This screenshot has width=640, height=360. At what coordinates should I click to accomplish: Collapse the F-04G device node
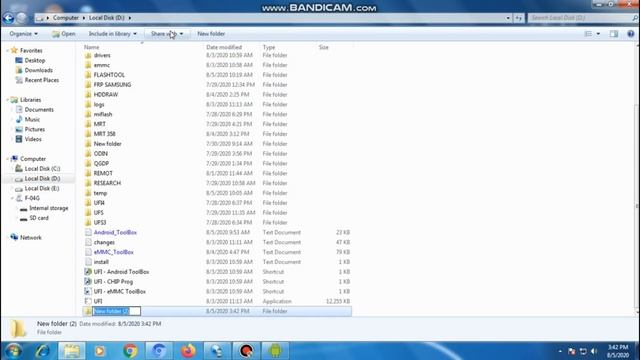12,198
